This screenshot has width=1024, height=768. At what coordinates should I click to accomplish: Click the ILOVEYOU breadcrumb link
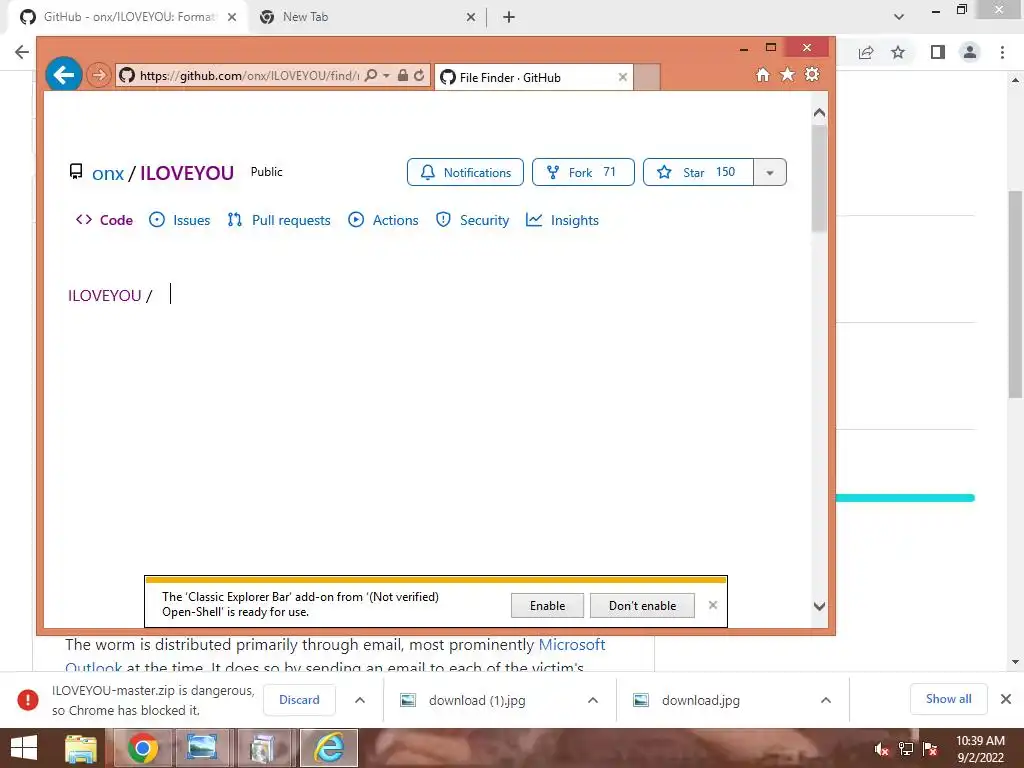(x=104, y=296)
